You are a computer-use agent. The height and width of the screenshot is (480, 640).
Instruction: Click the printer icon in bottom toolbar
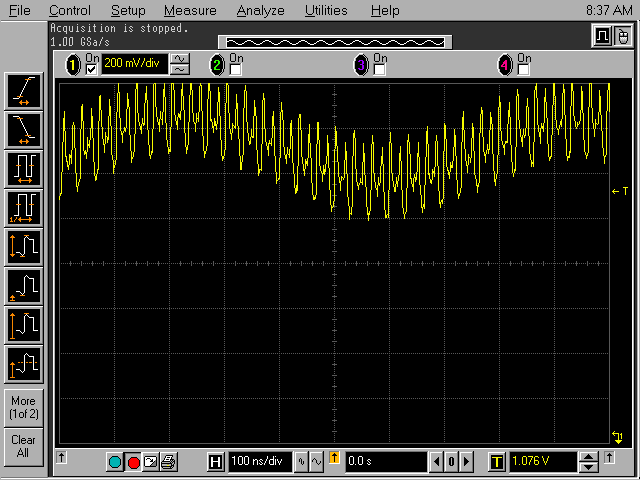169,462
